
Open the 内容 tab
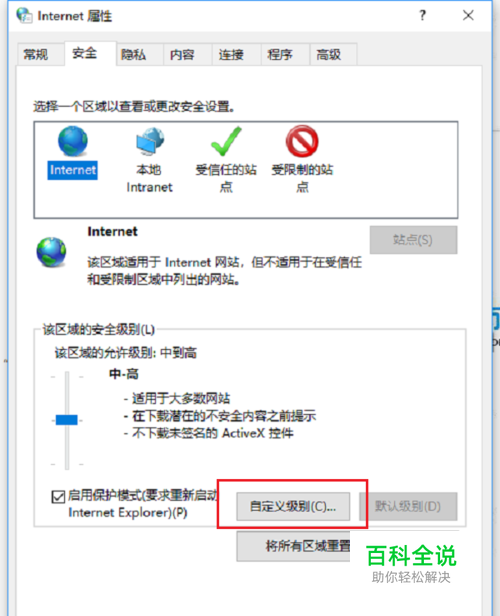pos(182,54)
